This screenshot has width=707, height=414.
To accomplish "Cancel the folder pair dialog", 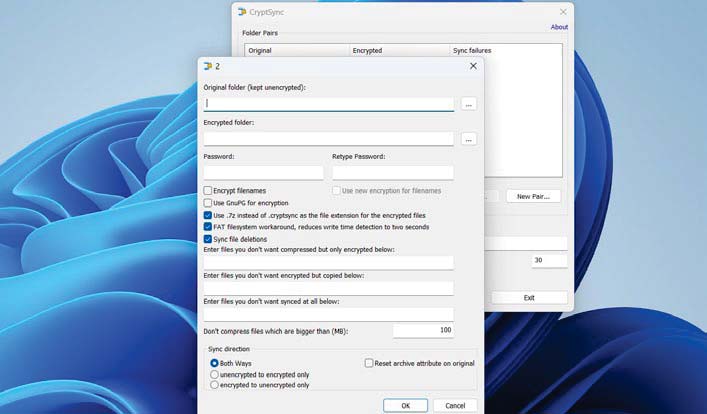I will pos(455,405).
